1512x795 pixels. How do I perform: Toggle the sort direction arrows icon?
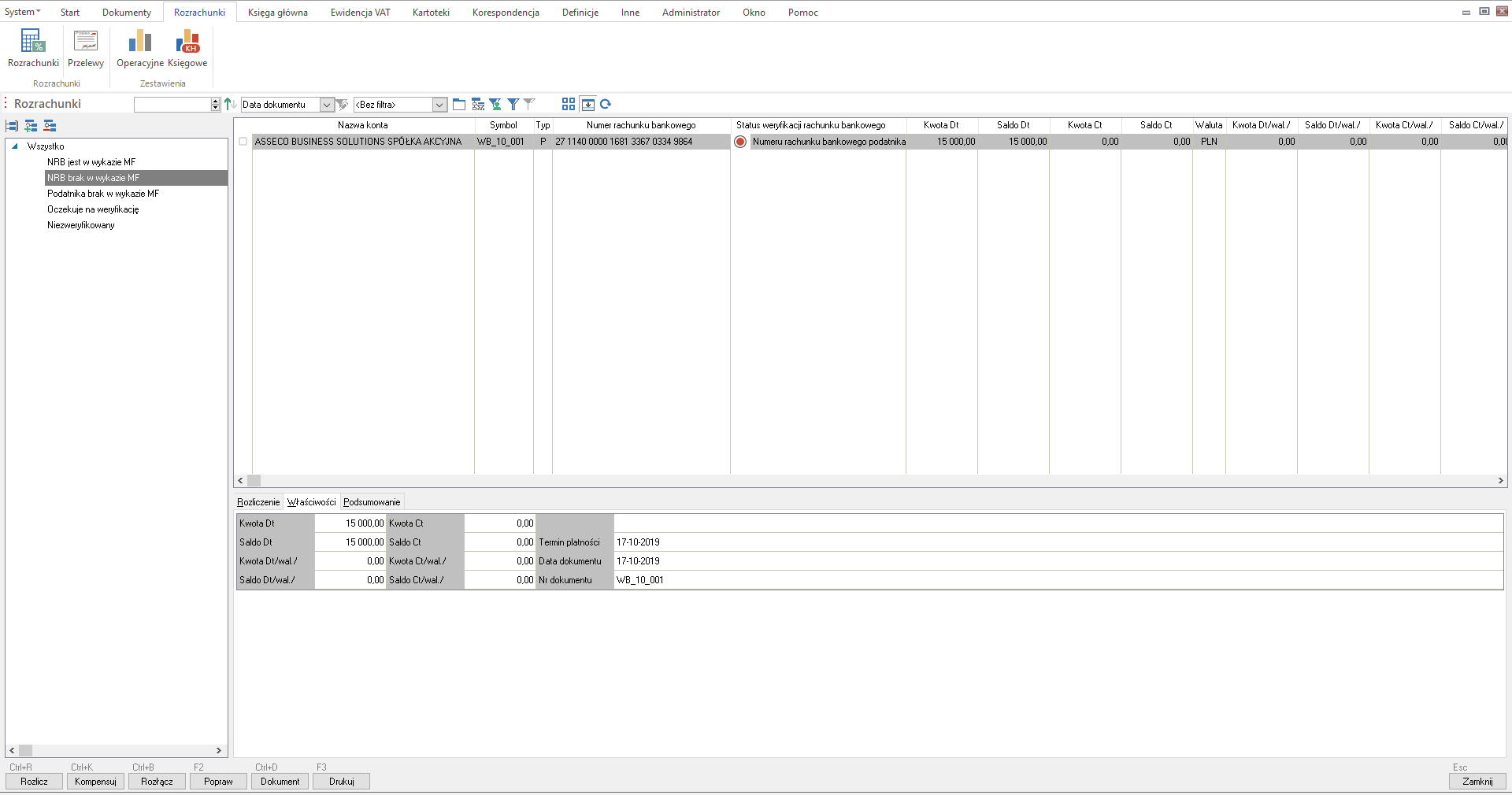230,104
